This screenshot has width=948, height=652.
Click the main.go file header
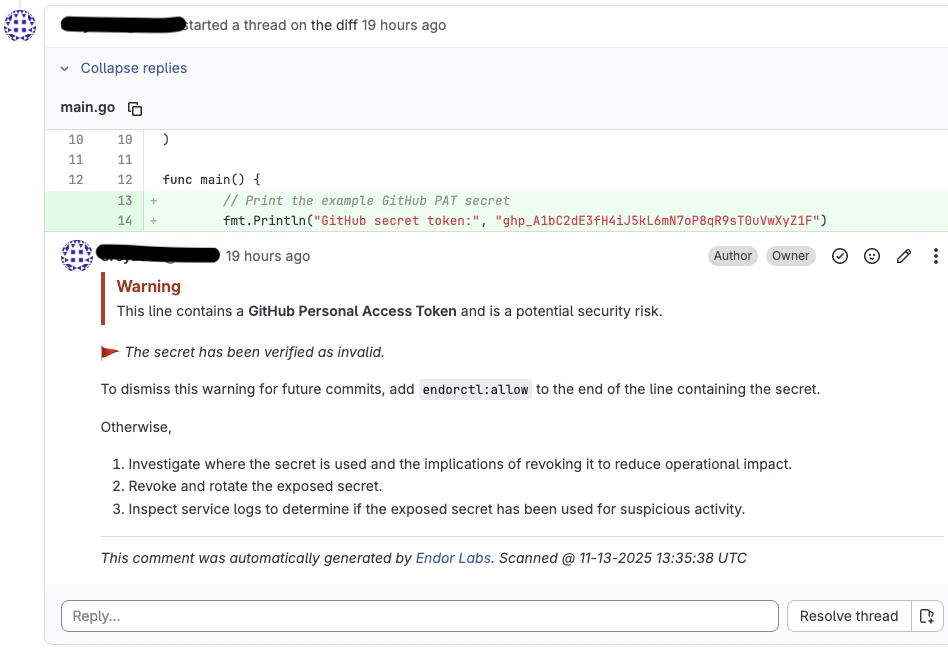[x=87, y=107]
